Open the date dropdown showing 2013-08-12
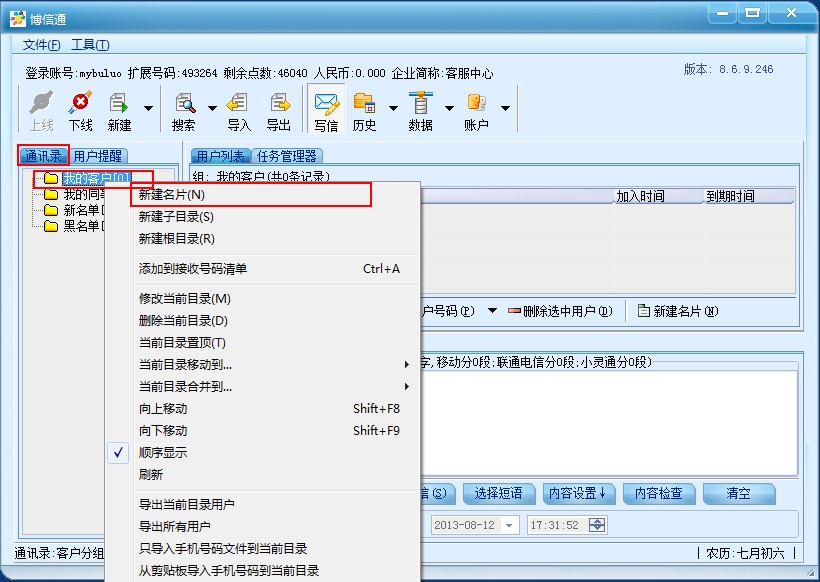820x582 pixels. 509,525
